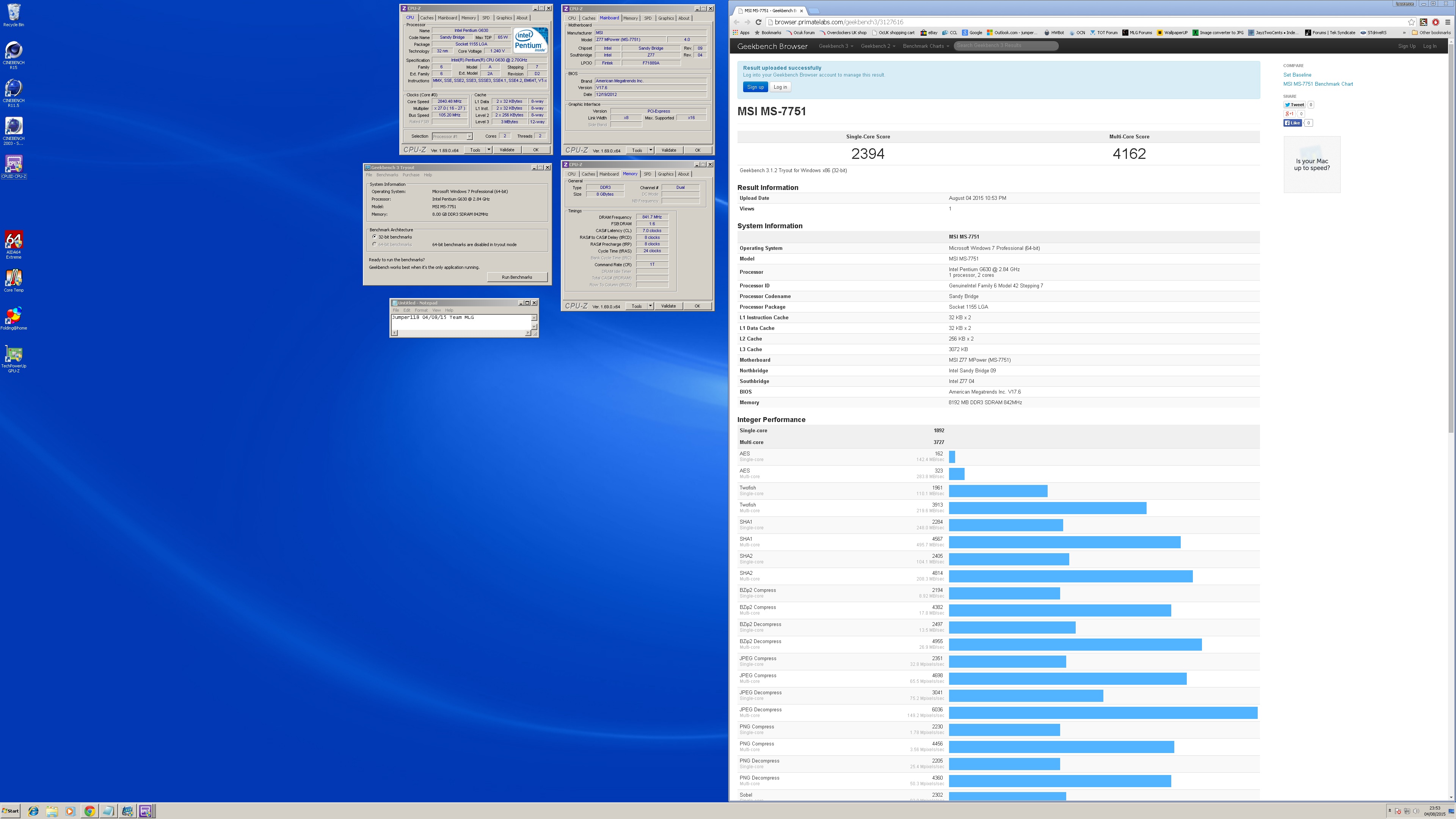The width and height of the screenshot is (1456, 819).
Task: Click the taskbar clock showing 23:53
Action: point(1434,811)
